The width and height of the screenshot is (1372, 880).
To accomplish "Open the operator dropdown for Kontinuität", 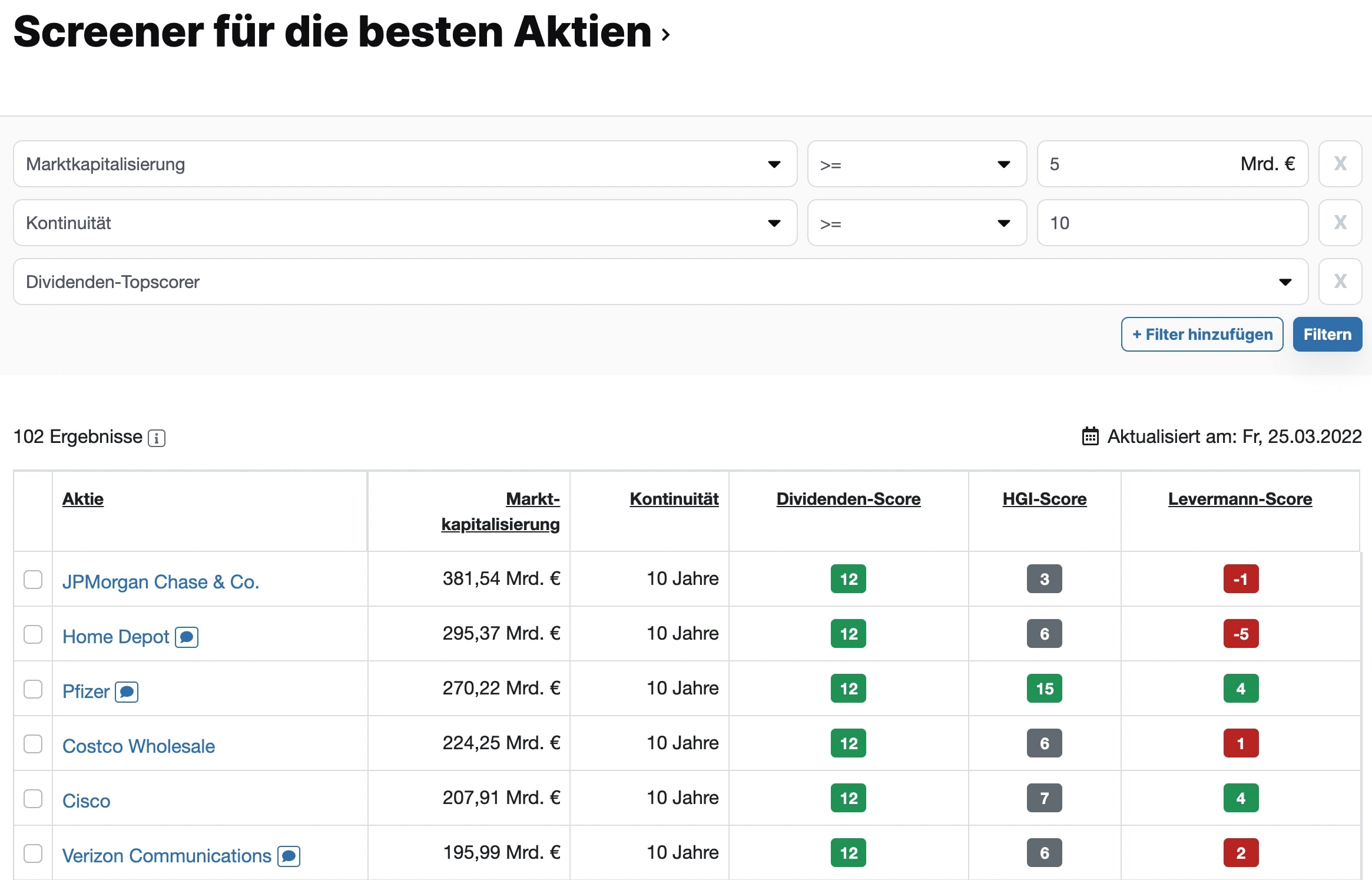I will pyautogui.click(x=917, y=223).
